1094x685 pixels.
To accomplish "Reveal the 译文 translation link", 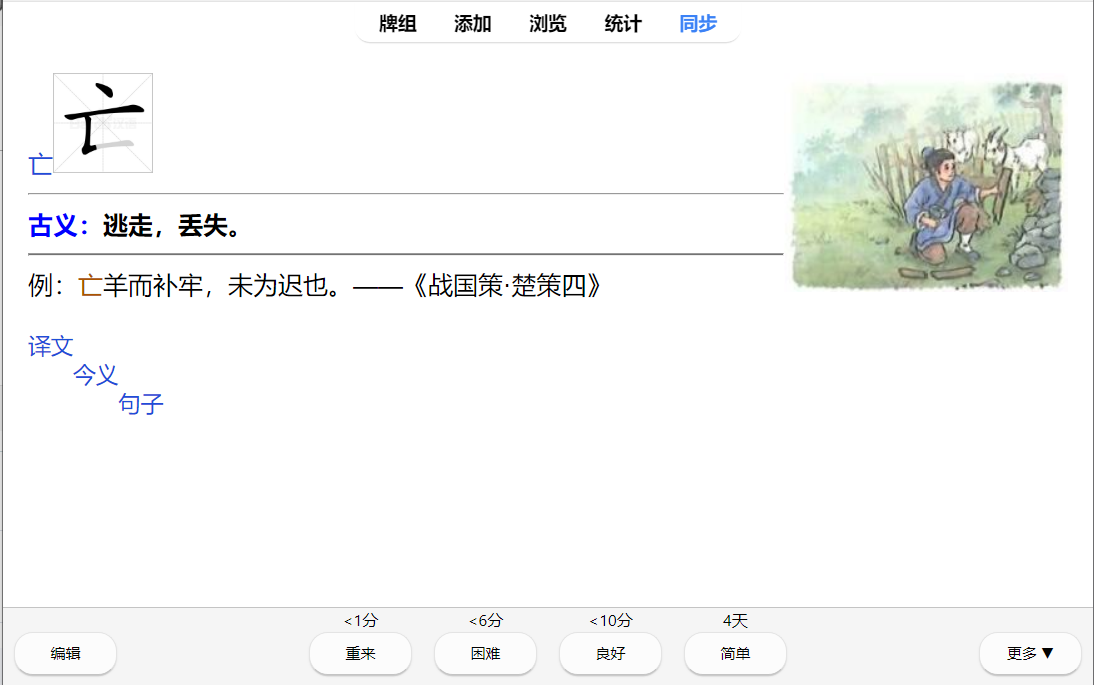I will tap(50, 346).
